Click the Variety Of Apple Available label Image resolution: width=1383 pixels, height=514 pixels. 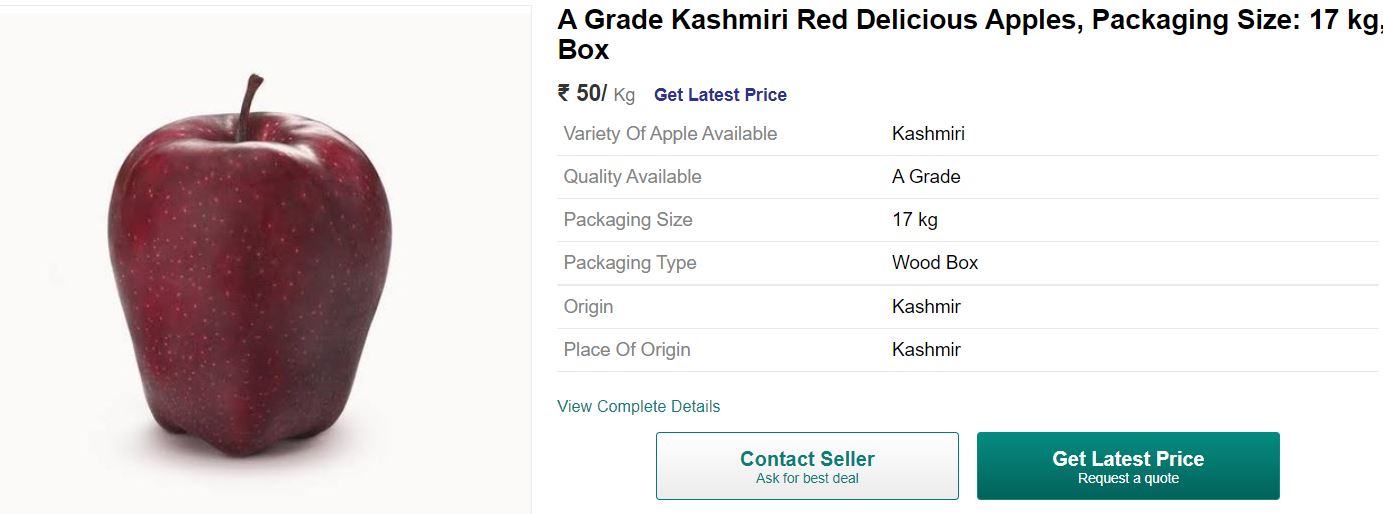point(670,134)
